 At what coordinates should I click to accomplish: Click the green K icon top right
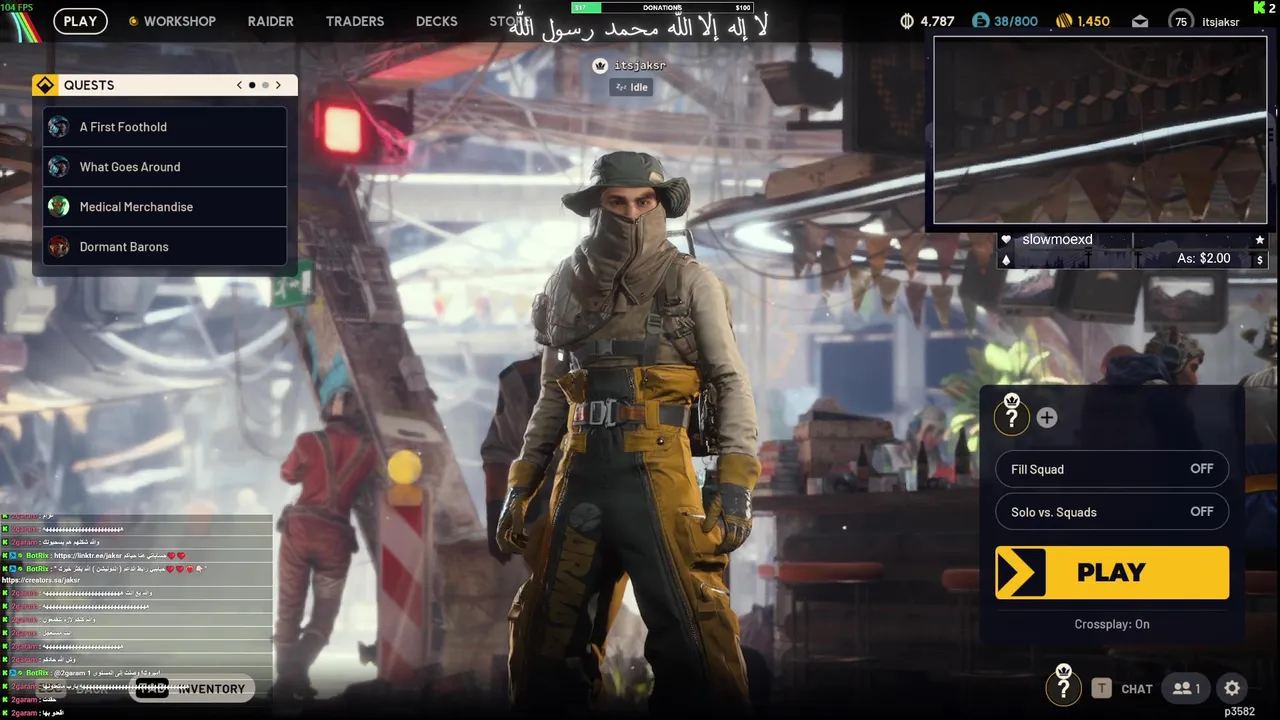[x=1260, y=8]
